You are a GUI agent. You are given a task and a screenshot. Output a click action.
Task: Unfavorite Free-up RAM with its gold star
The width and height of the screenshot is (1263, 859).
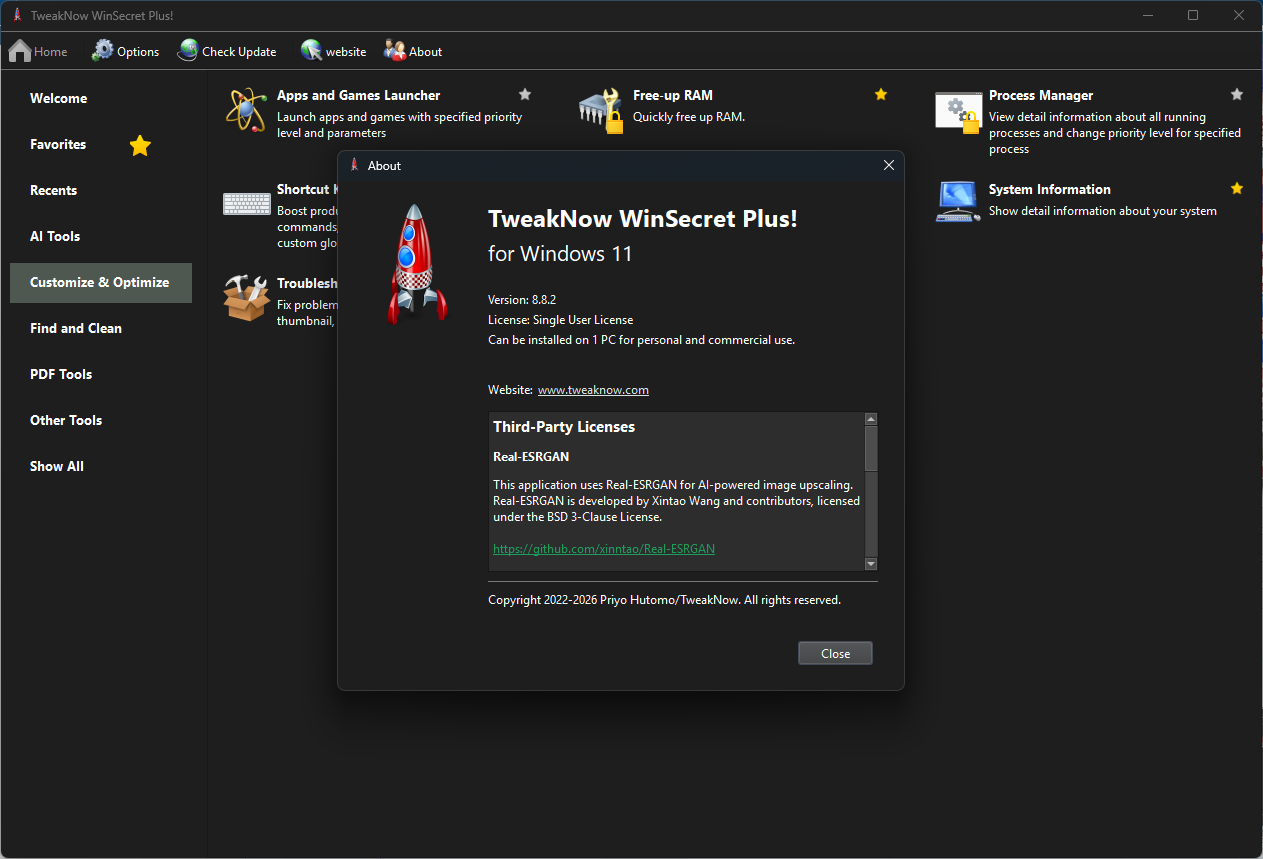[881, 95]
